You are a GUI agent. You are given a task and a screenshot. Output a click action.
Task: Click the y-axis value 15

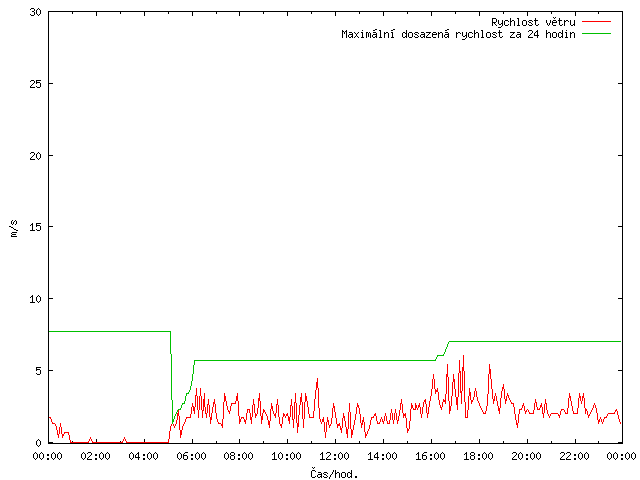pyautogui.click(x=36, y=227)
